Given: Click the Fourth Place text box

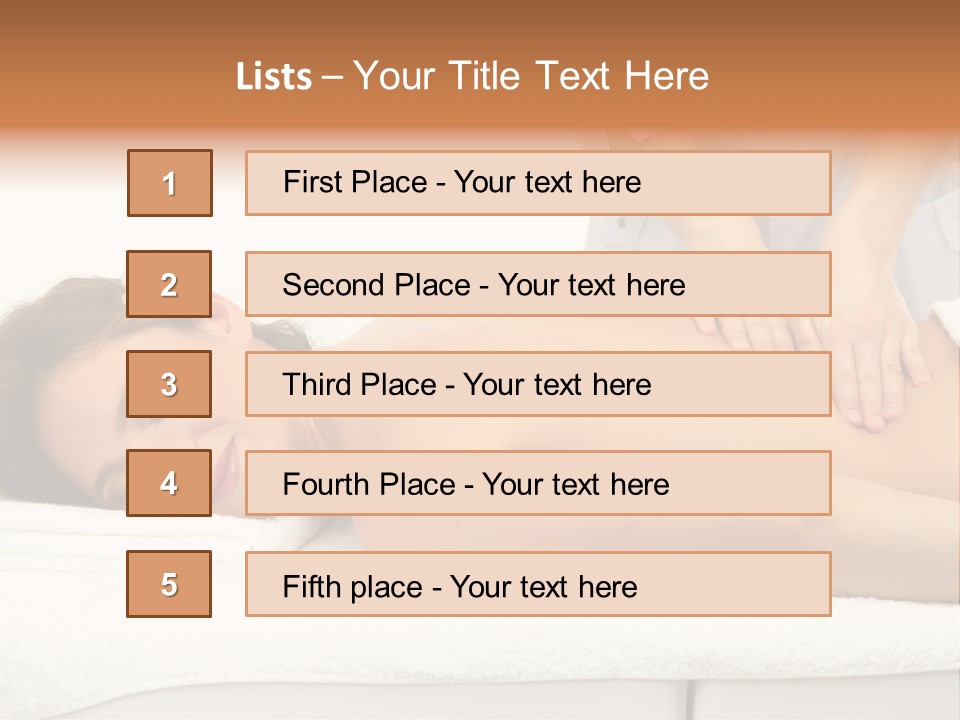Looking at the screenshot, I should (x=538, y=484).
